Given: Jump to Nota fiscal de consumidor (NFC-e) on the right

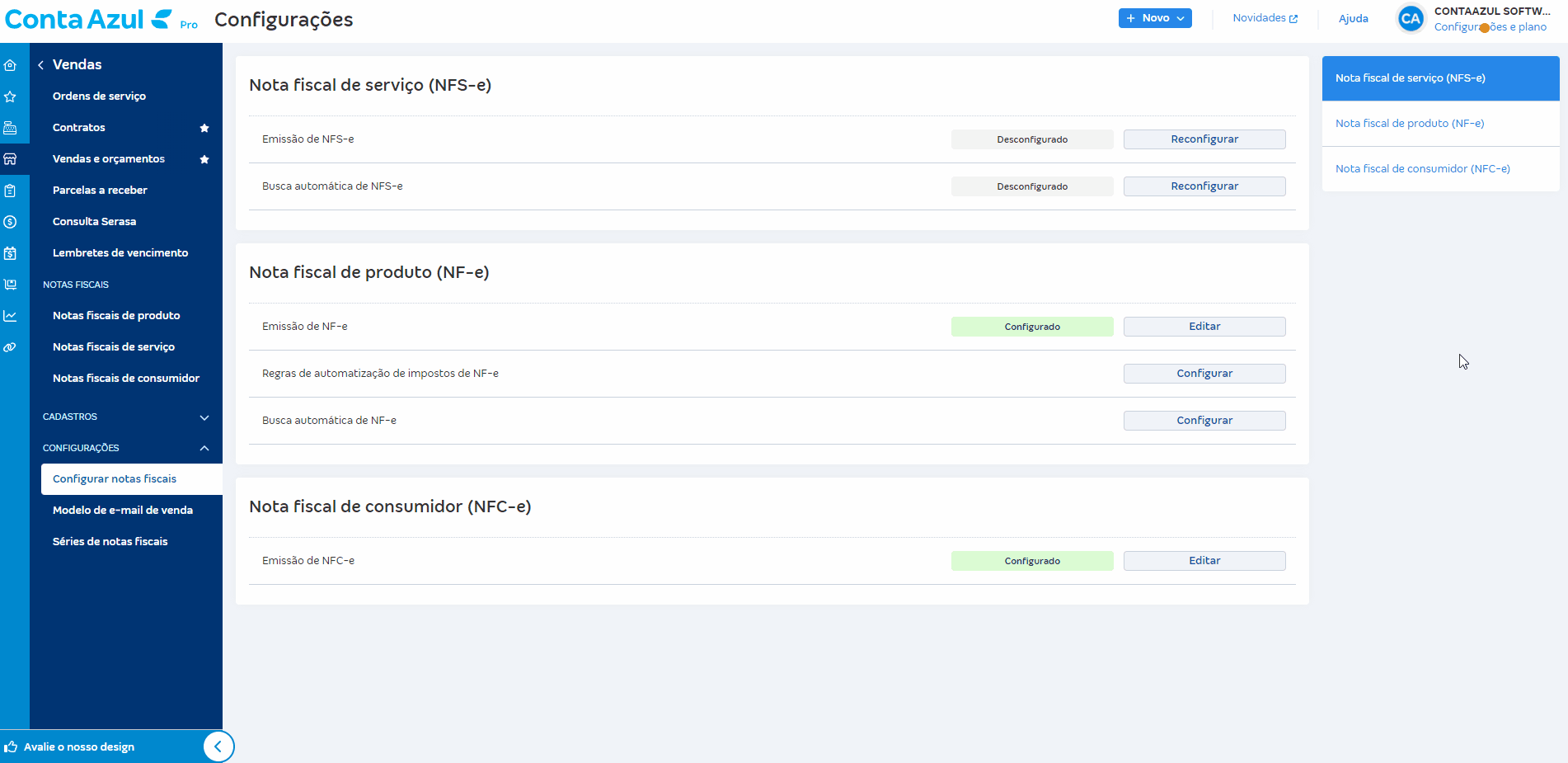Looking at the screenshot, I should tap(1441, 169).
